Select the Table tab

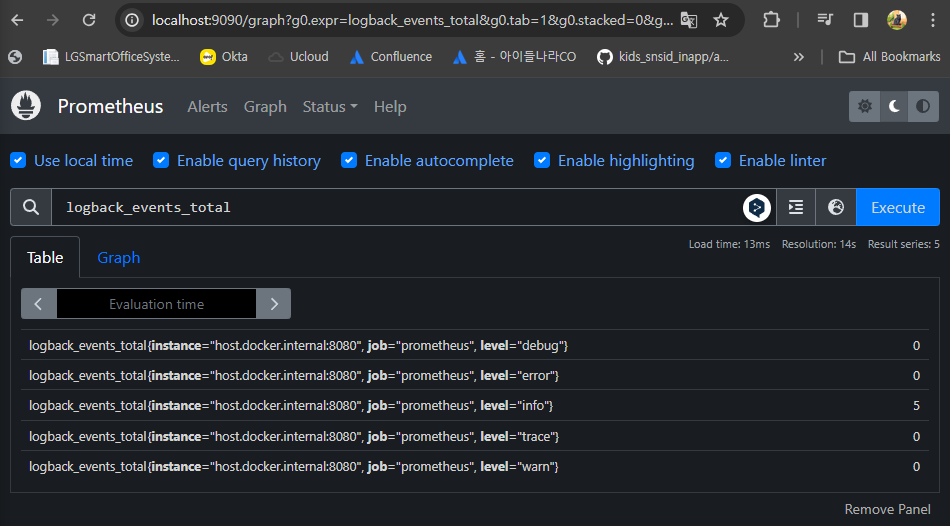45,258
